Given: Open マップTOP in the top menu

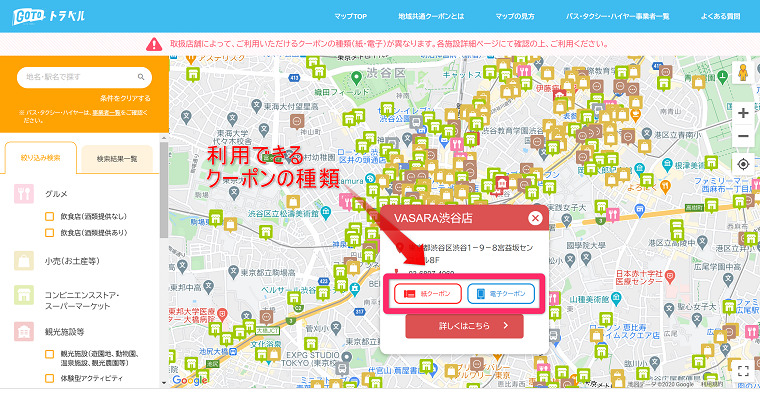Looking at the screenshot, I should pyautogui.click(x=350, y=16).
